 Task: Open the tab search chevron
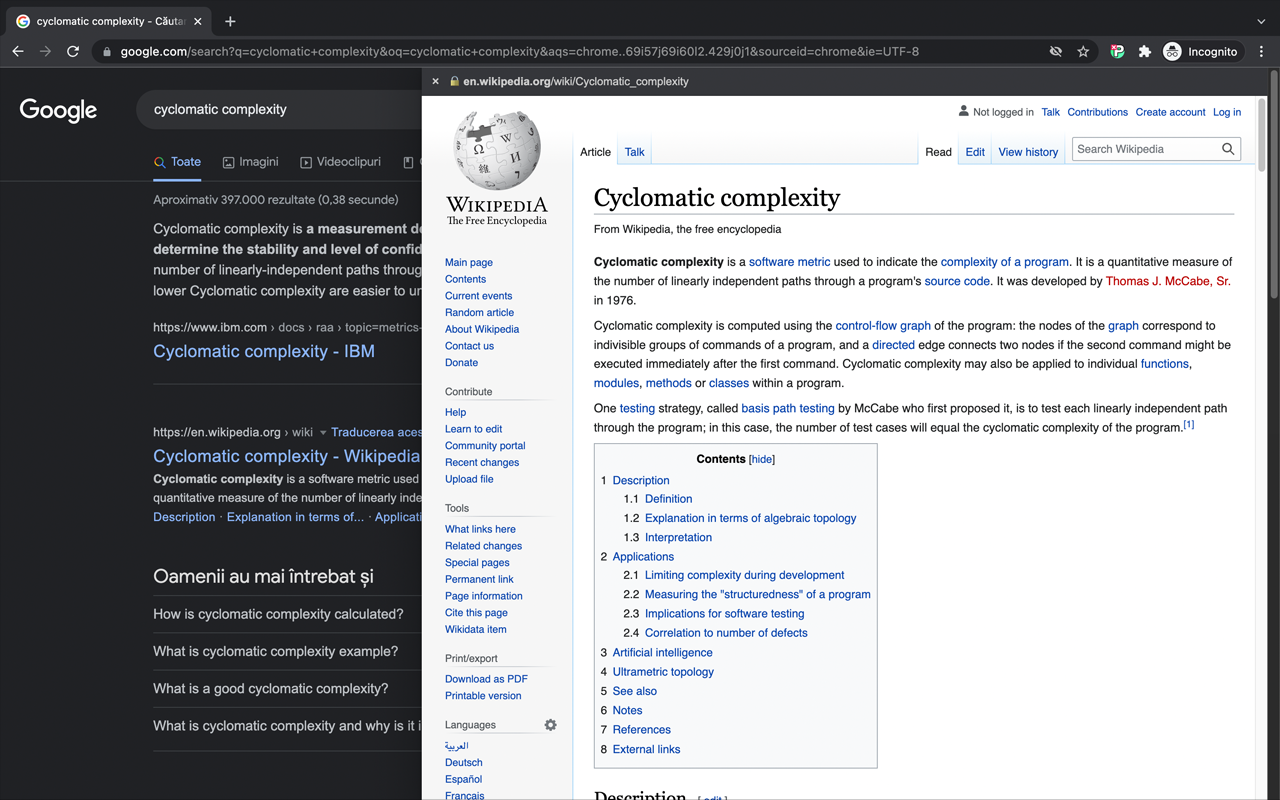pos(1261,21)
